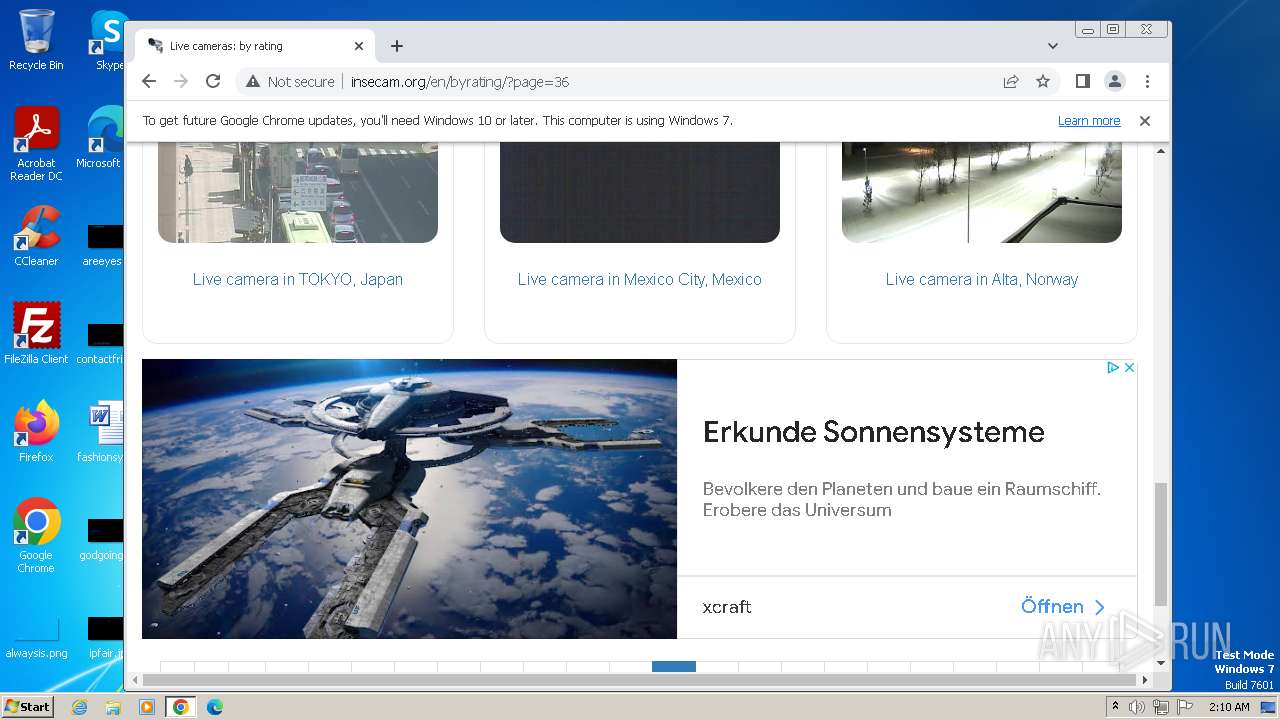1280x720 pixels.
Task: Click the address bar URL
Action: 460,82
